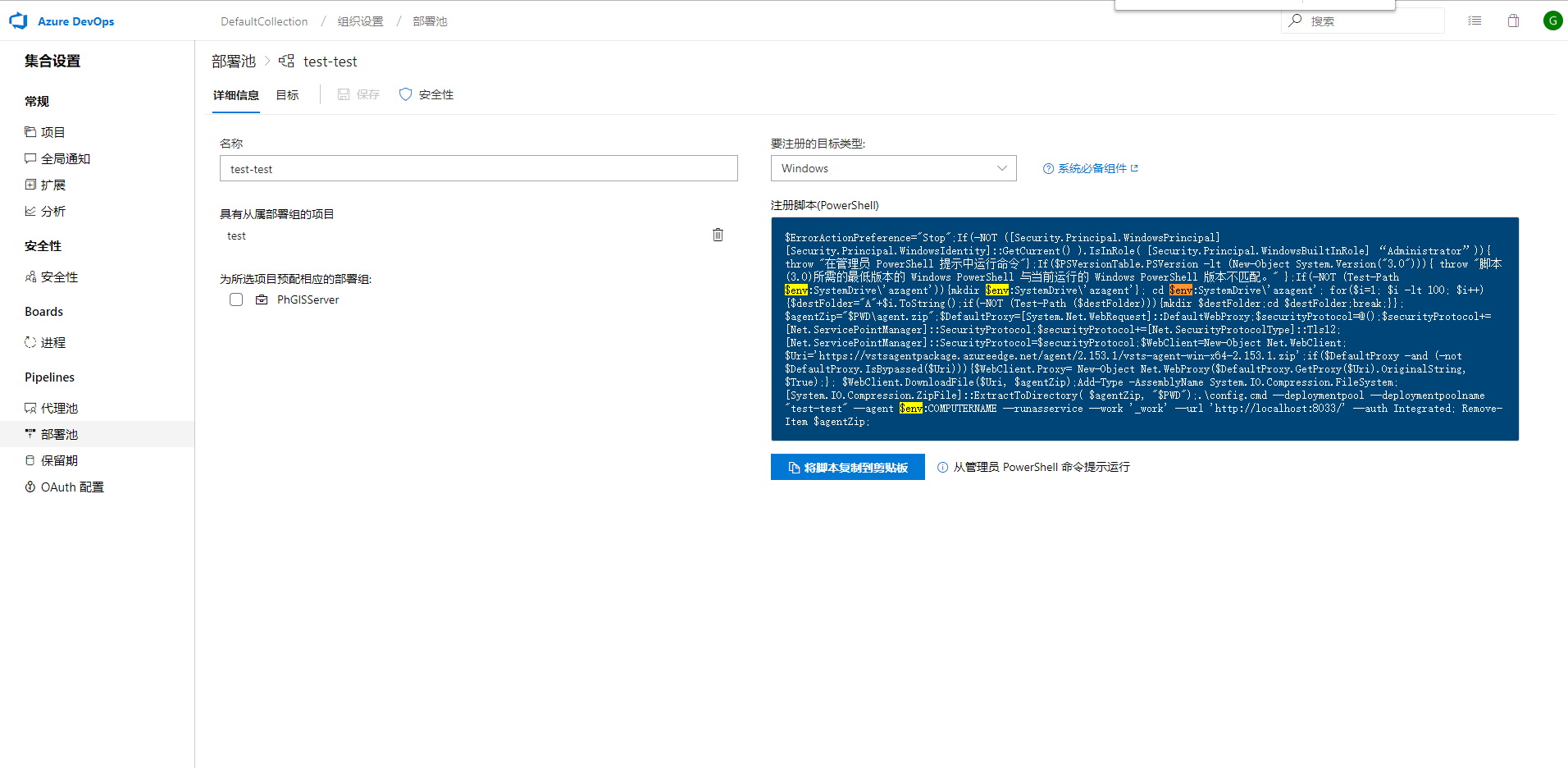Go to 全局通知 in sidebar
The width and height of the screenshot is (1568, 768).
pos(65,158)
